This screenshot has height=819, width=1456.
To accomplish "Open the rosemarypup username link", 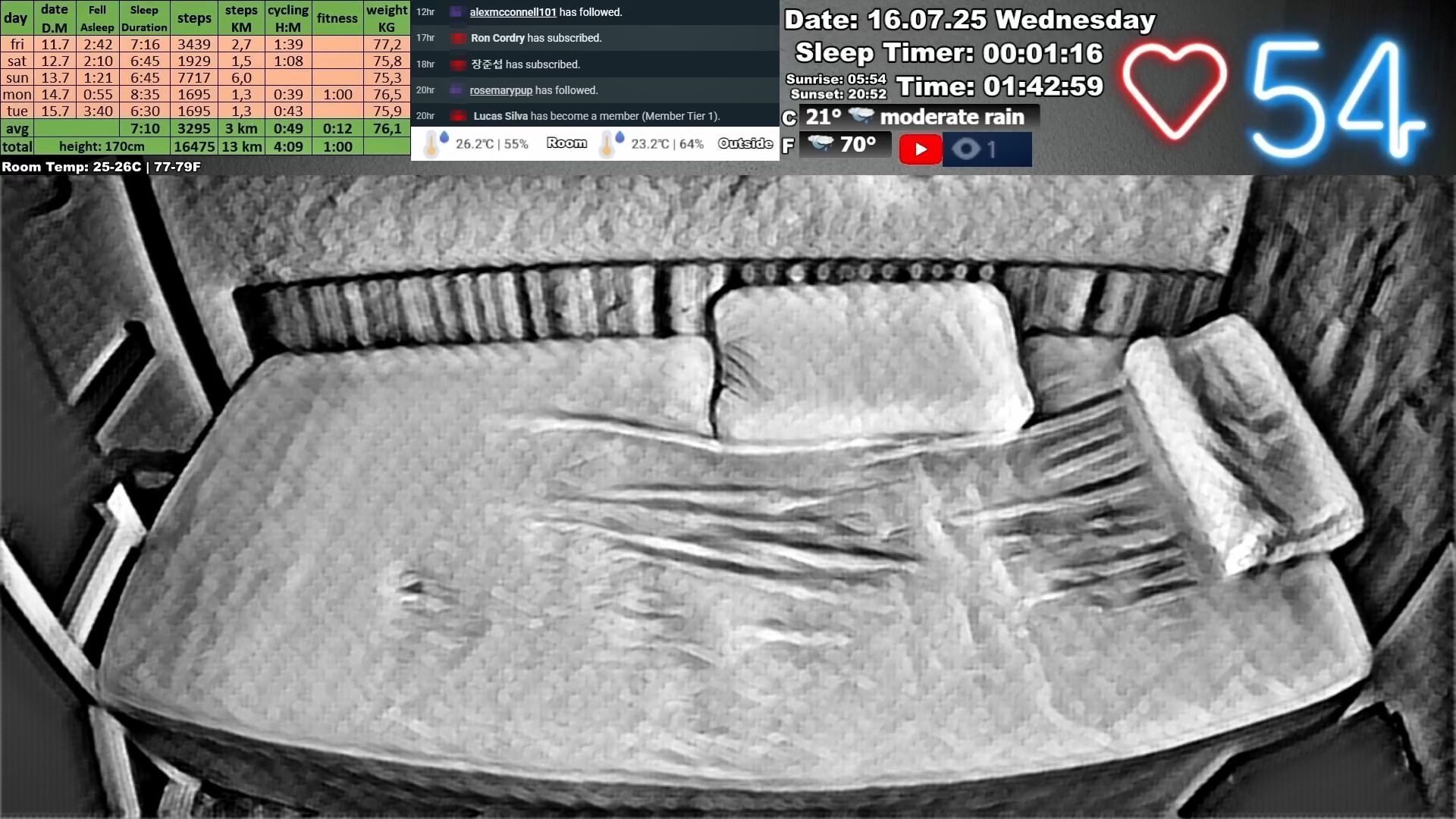I will pyautogui.click(x=500, y=90).
